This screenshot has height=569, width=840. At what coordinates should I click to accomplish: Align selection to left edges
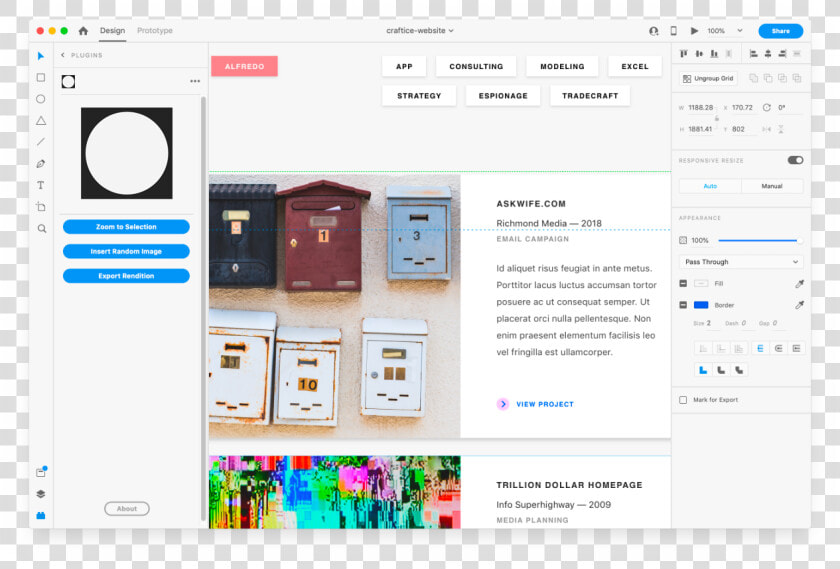click(x=753, y=54)
